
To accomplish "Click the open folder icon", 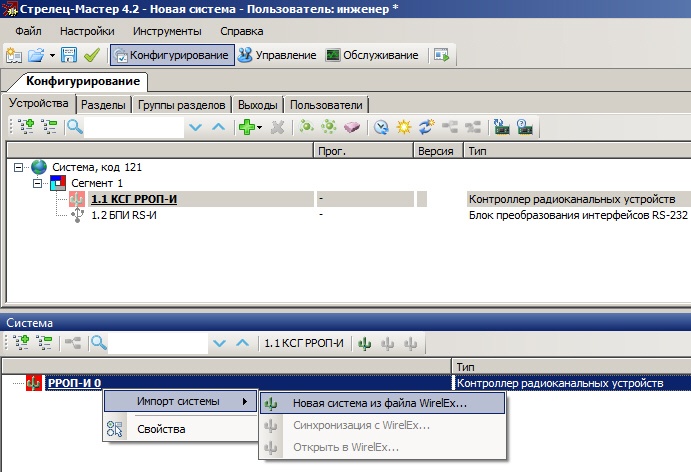I will 36,55.
